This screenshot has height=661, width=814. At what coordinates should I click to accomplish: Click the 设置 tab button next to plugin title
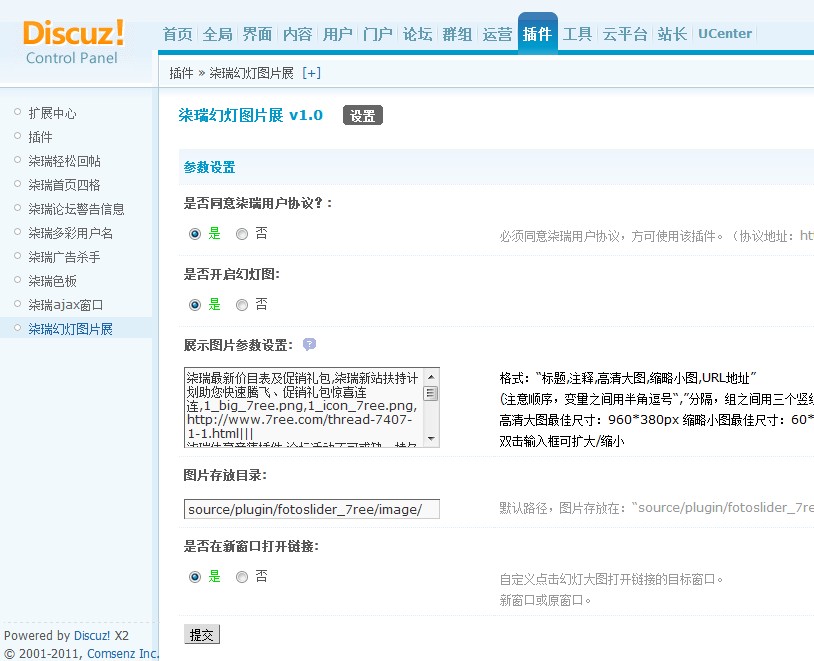[363, 115]
